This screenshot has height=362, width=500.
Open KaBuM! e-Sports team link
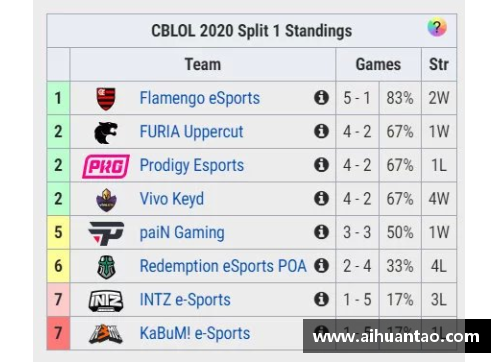[195, 333]
